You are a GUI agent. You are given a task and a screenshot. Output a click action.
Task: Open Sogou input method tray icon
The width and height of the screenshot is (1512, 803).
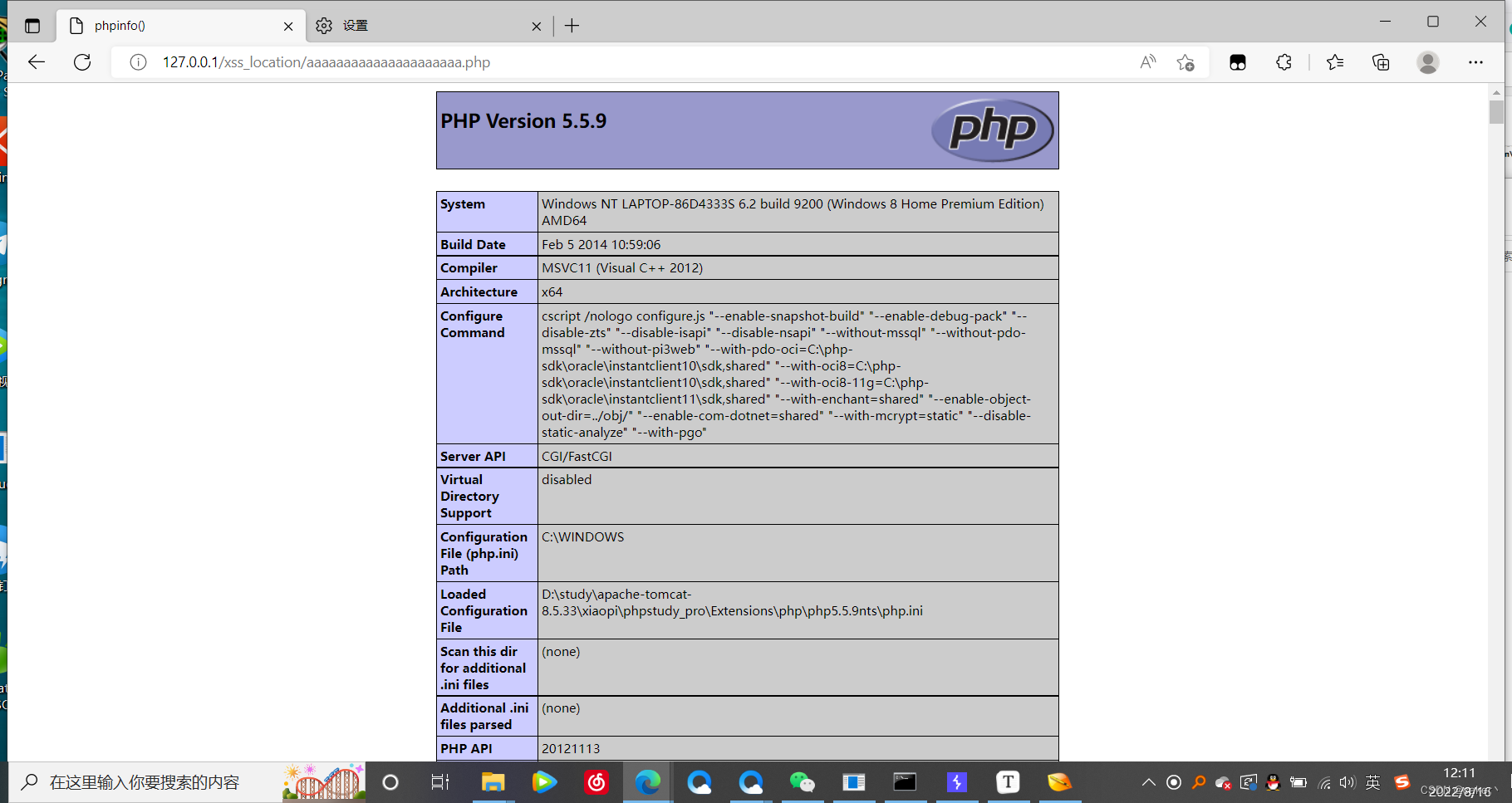[1402, 782]
